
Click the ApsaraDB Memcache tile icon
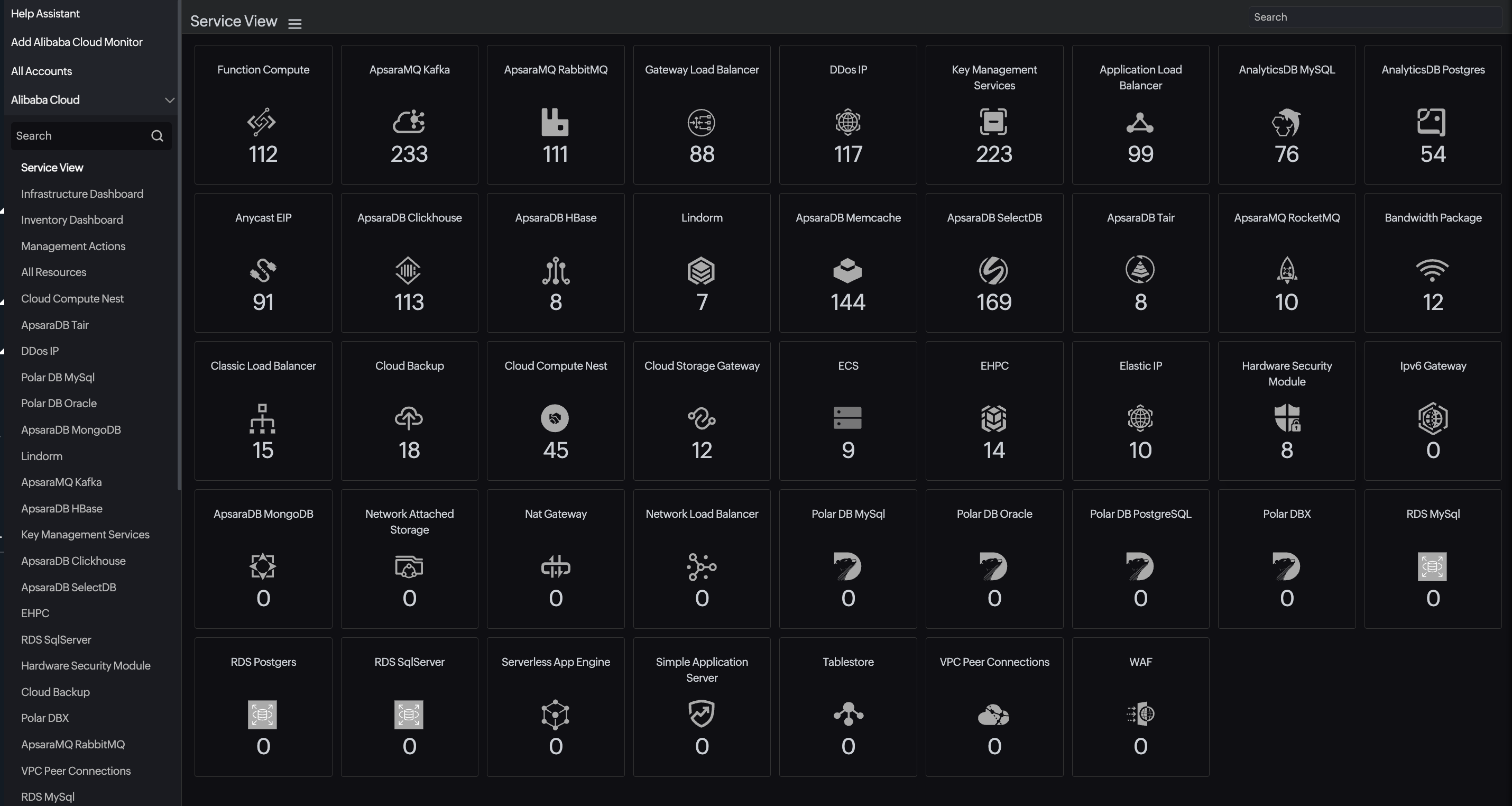coord(847,271)
